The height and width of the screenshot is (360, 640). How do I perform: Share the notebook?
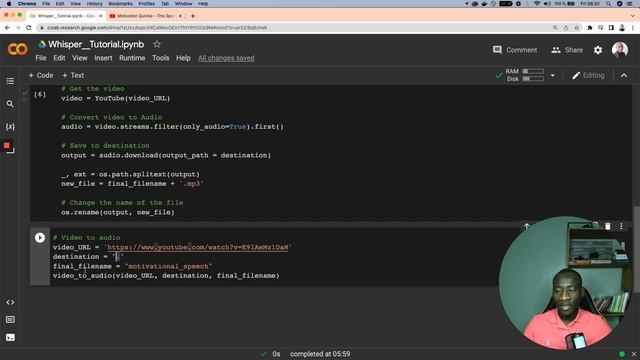[567, 50]
